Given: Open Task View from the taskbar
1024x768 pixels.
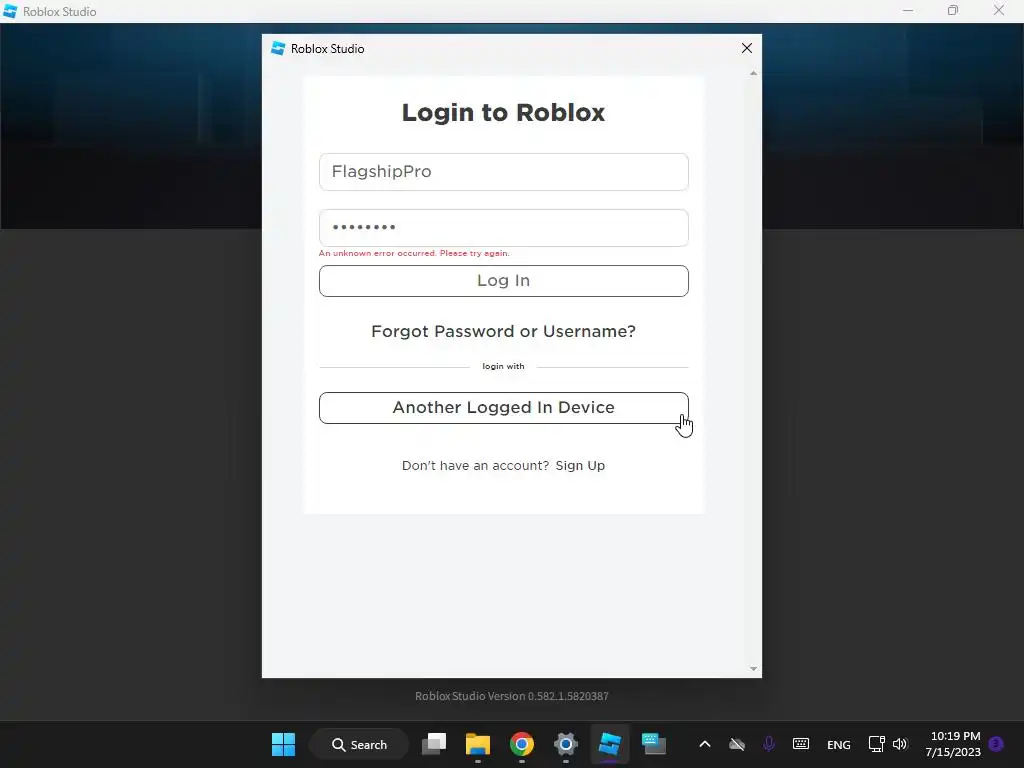Looking at the screenshot, I should coord(434,744).
